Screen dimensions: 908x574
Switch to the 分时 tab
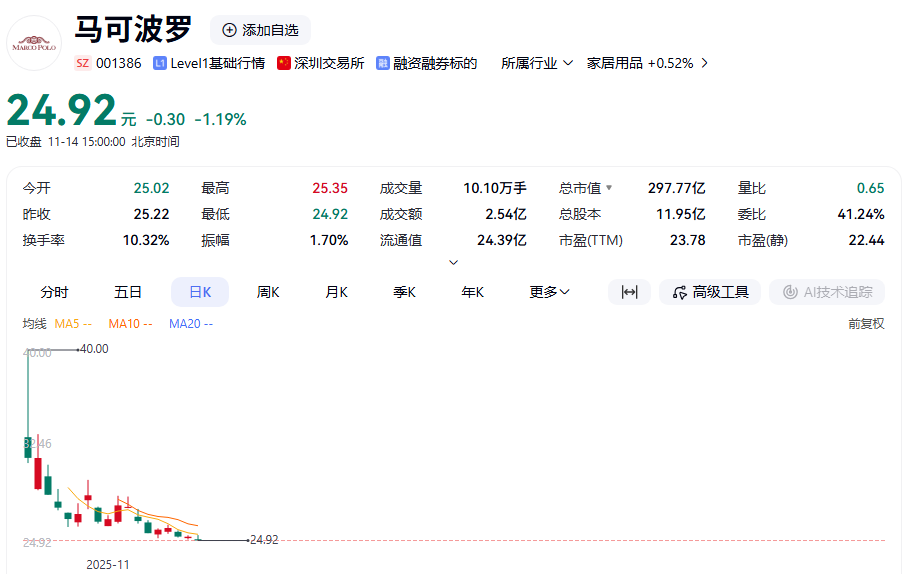55,292
